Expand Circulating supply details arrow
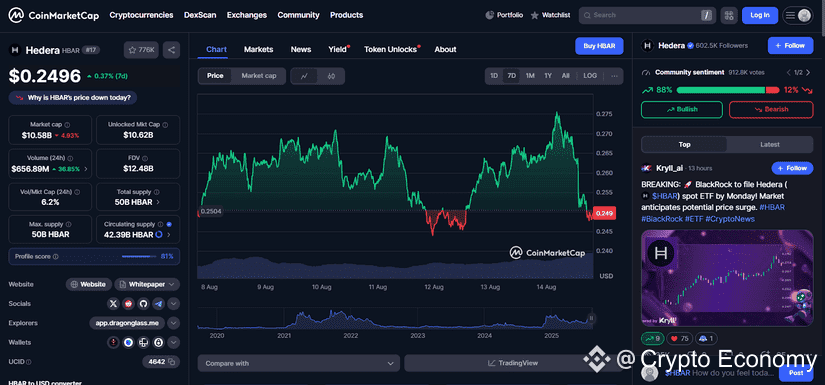This screenshot has height=385, width=825. point(169,235)
